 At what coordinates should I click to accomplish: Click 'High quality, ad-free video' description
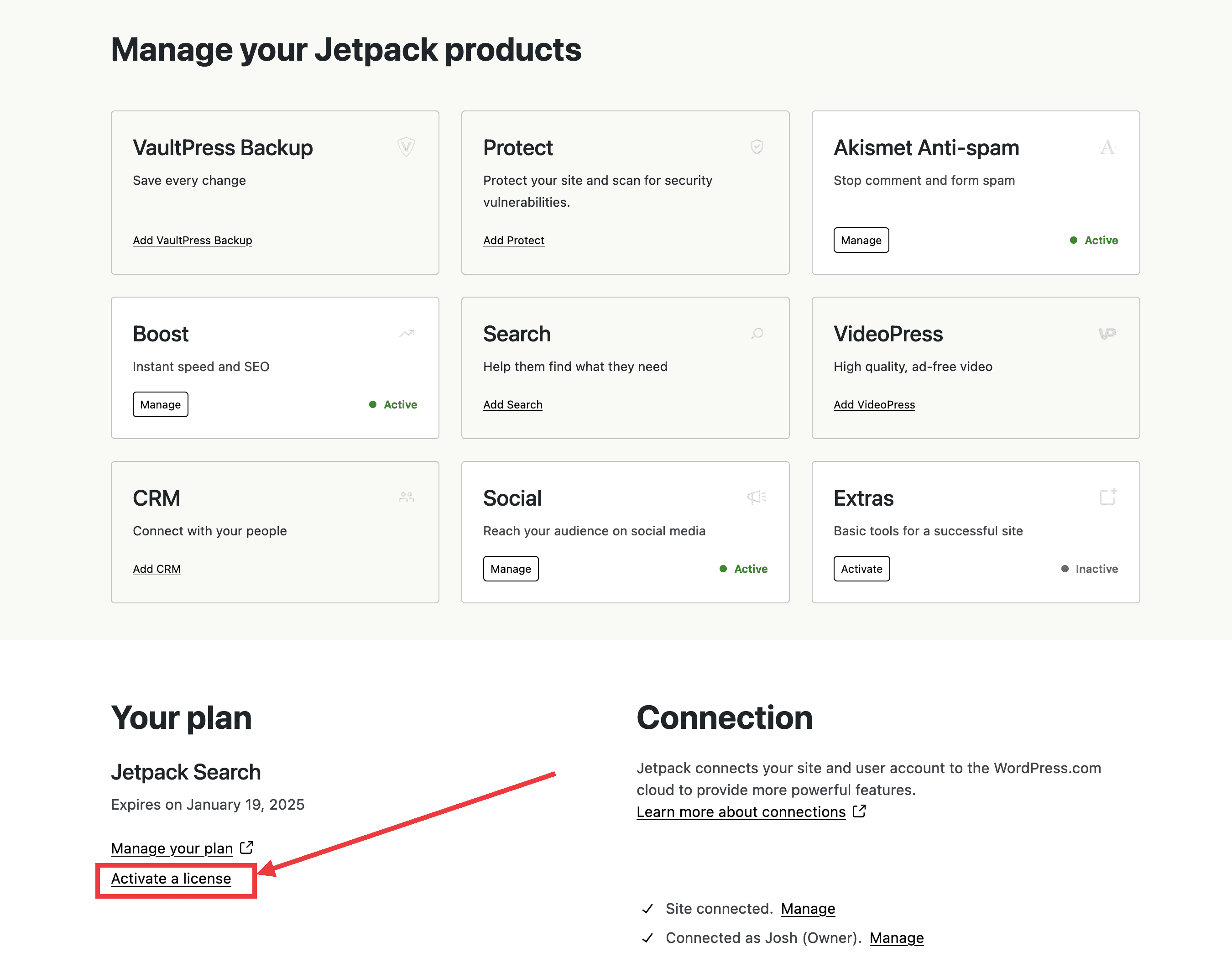tap(913, 366)
